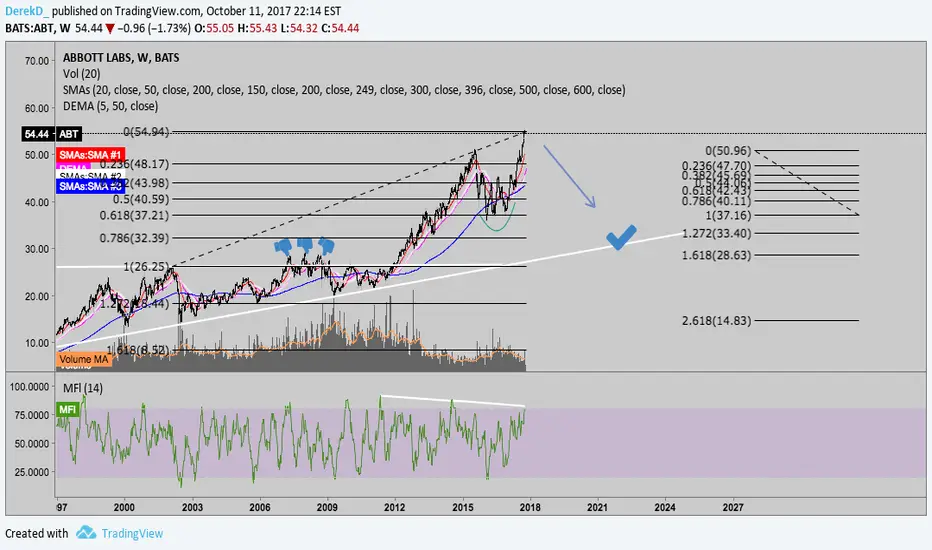The height and width of the screenshot is (550, 932).
Task: Click the 2027 label on the time axis
Action: tap(733, 507)
